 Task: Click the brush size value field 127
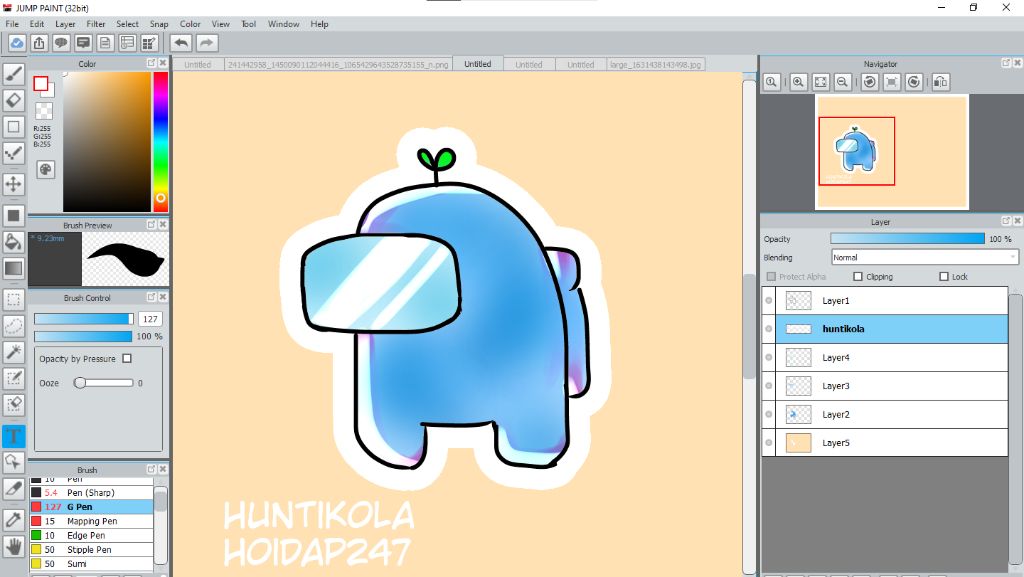click(150, 319)
